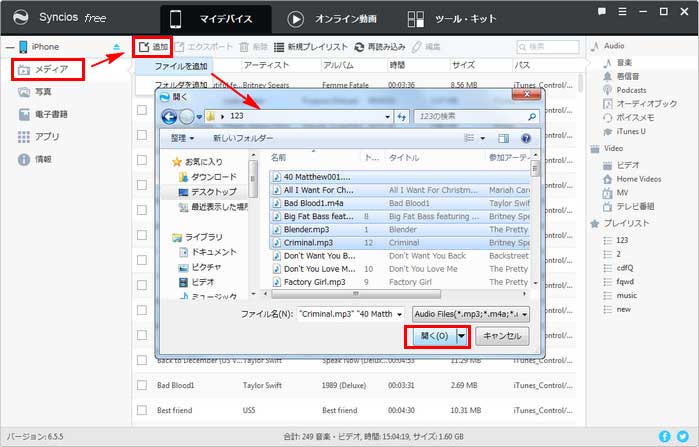Open recent locations dropdown in file dialog

tap(199, 117)
